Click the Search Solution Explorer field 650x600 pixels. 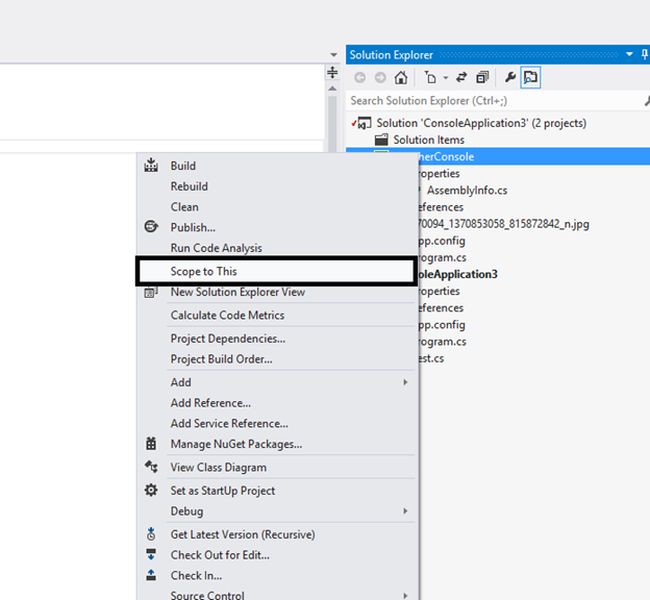point(495,101)
